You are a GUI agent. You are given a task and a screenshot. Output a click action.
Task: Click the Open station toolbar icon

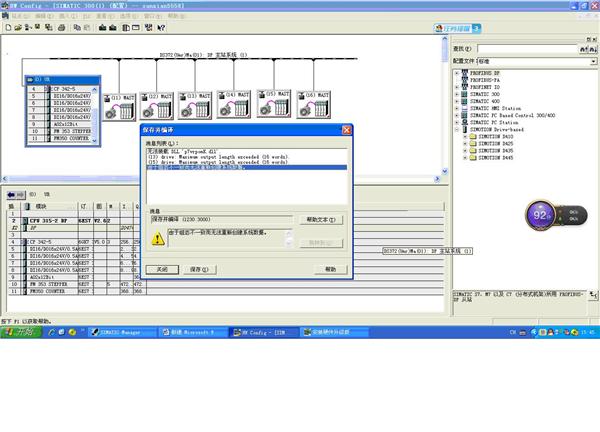click(x=18, y=28)
